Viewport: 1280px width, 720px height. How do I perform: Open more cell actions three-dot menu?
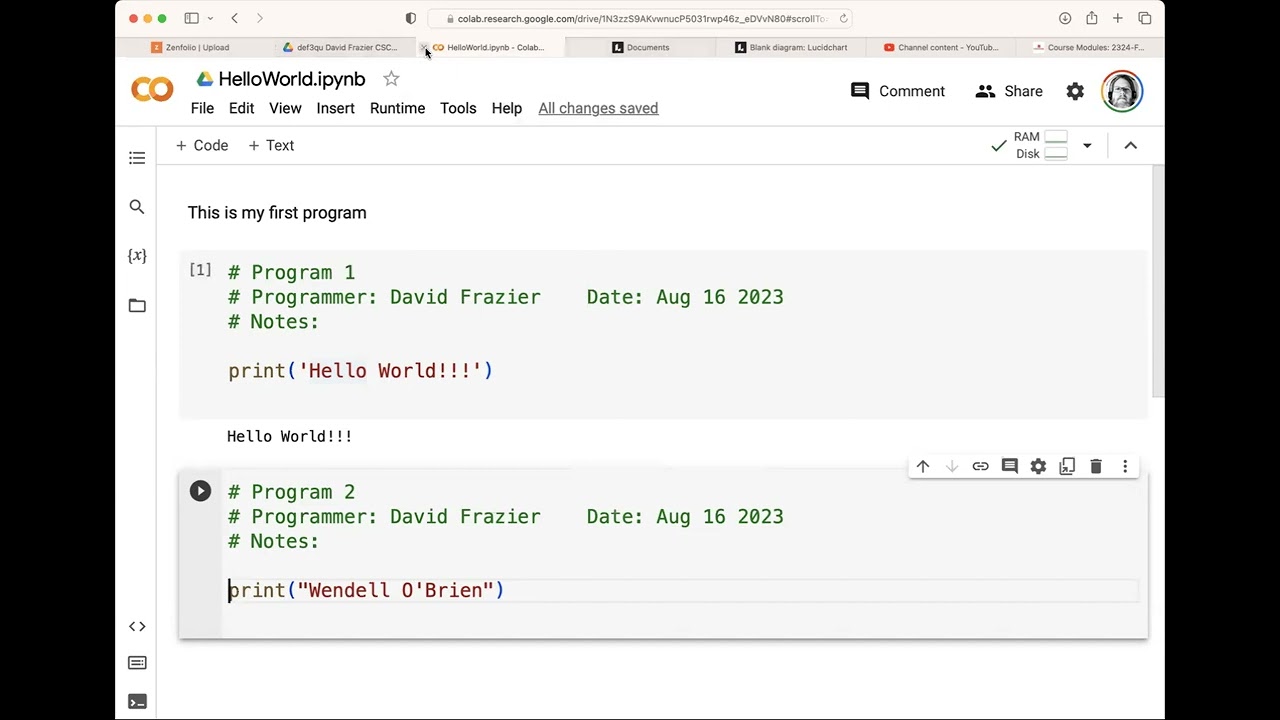pos(1125,467)
